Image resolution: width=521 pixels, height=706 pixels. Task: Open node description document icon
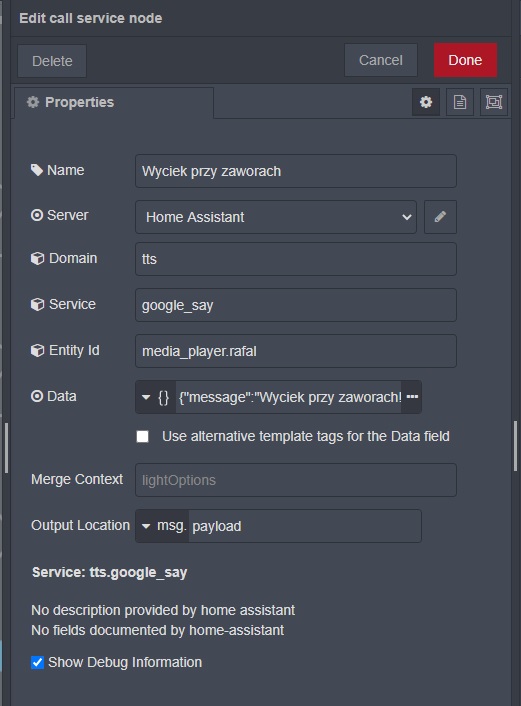tap(460, 102)
